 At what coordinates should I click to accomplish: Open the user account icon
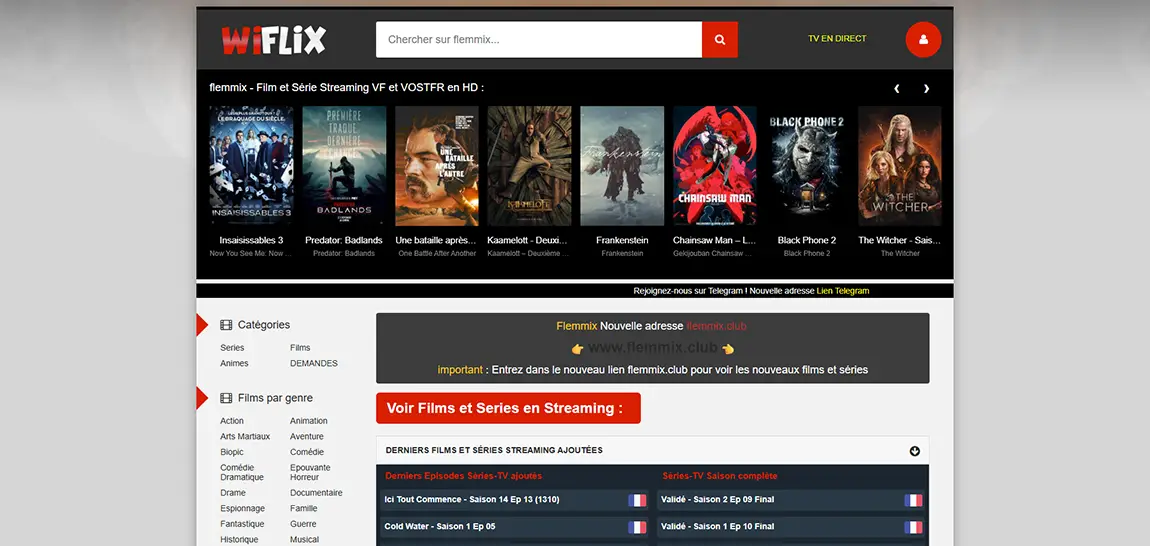(x=923, y=40)
